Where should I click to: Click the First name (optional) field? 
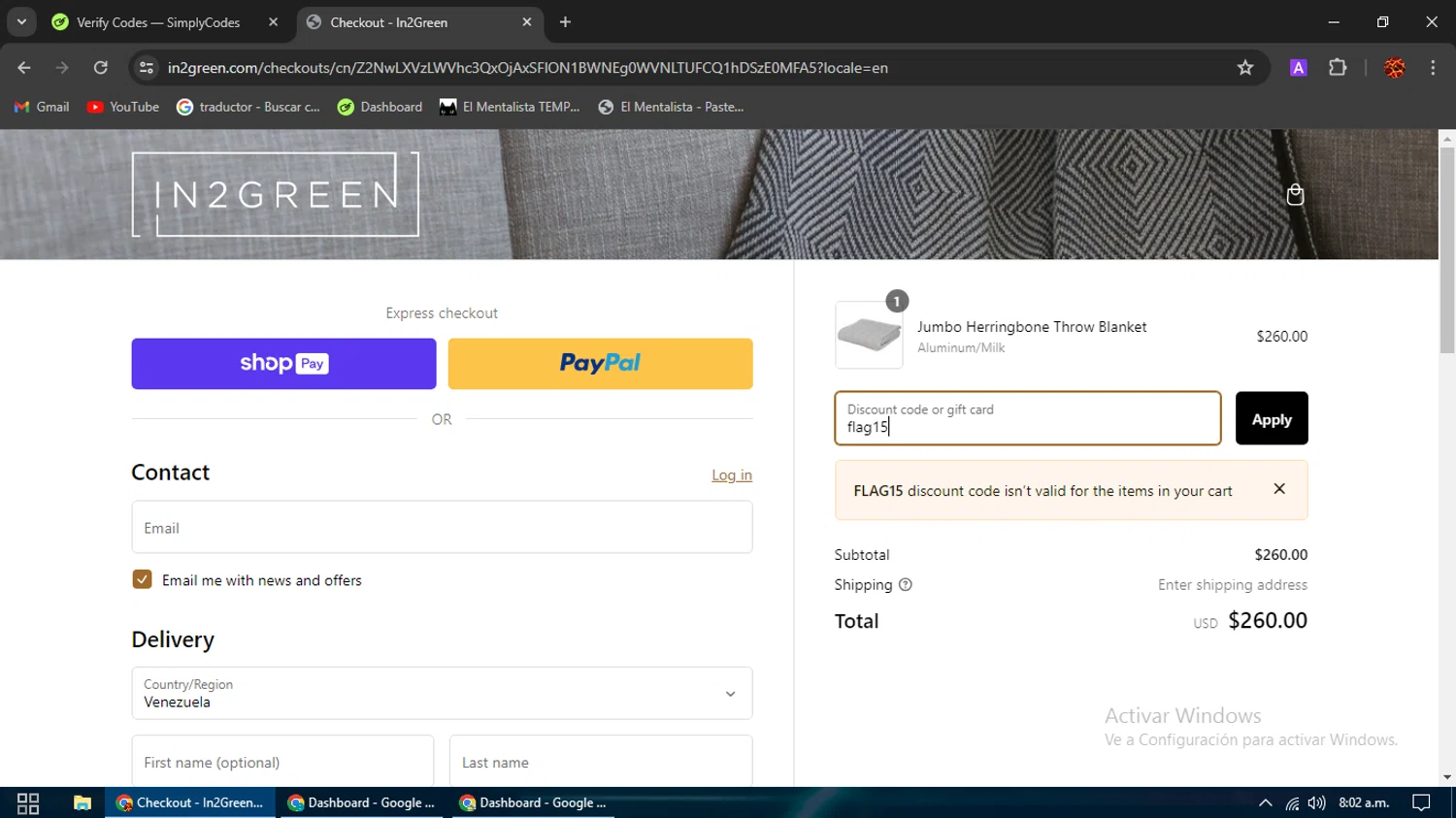point(282,762)
